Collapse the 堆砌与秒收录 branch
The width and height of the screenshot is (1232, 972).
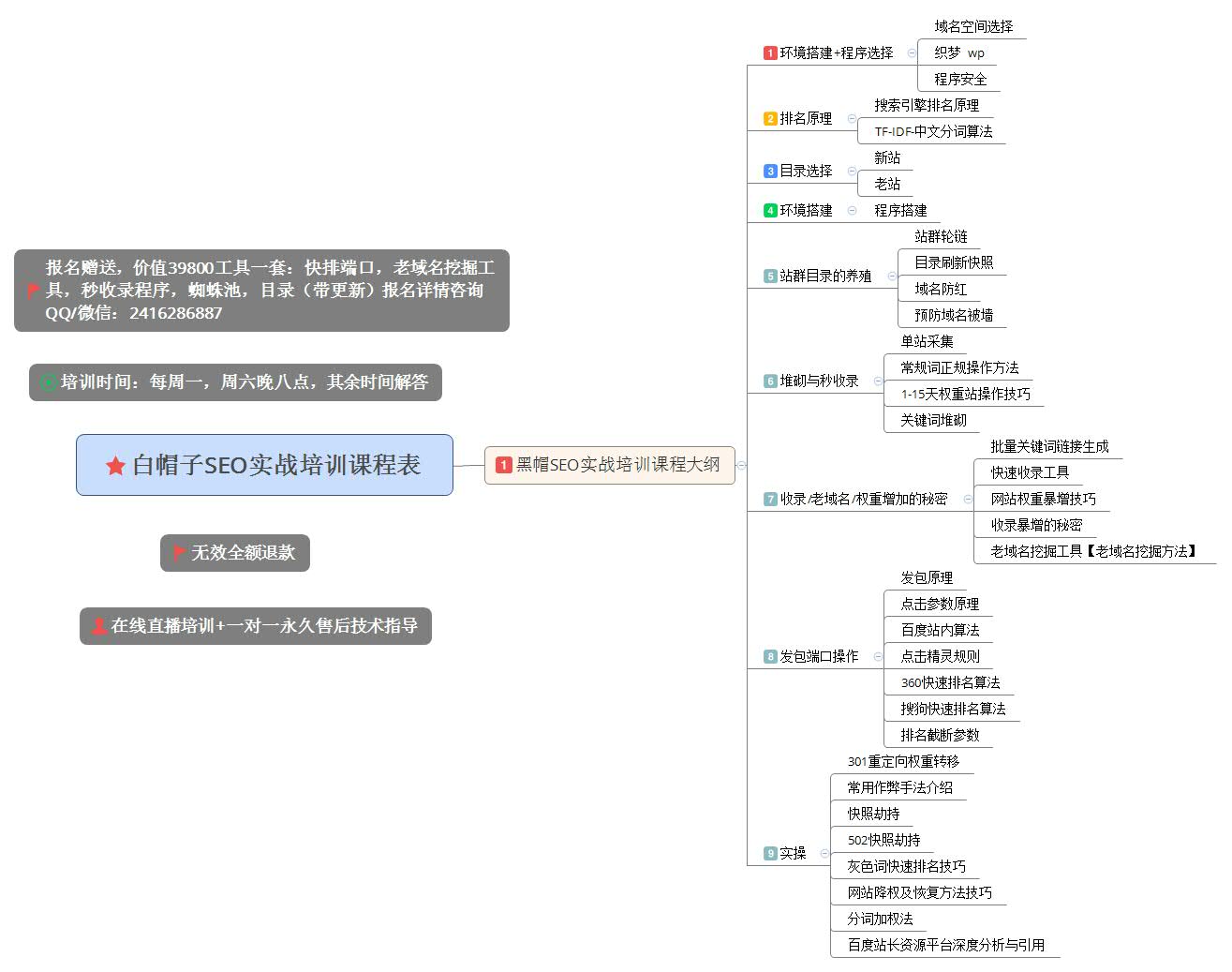point(877,381)
